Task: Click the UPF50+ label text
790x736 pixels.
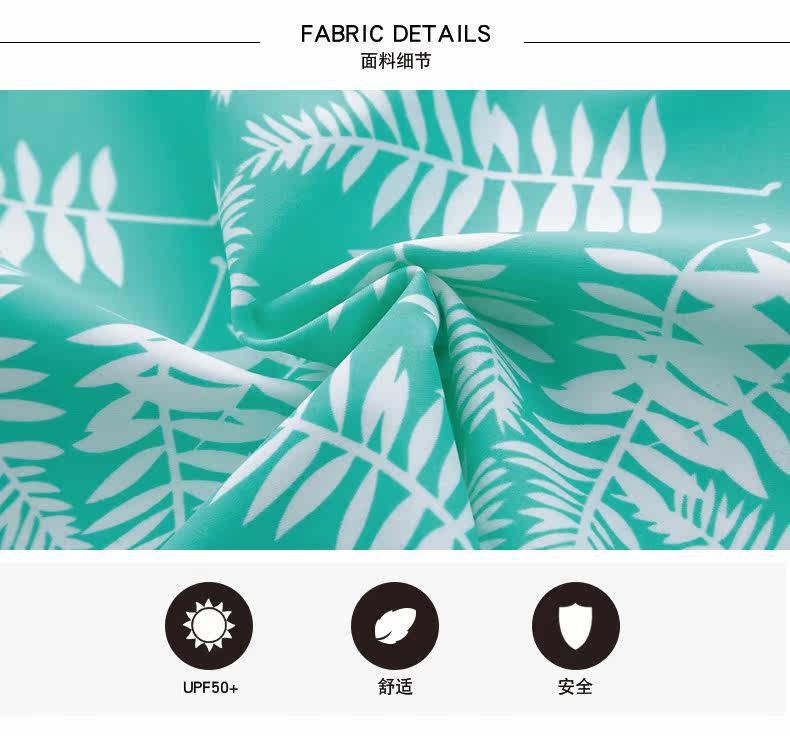Action: [210, 688]
